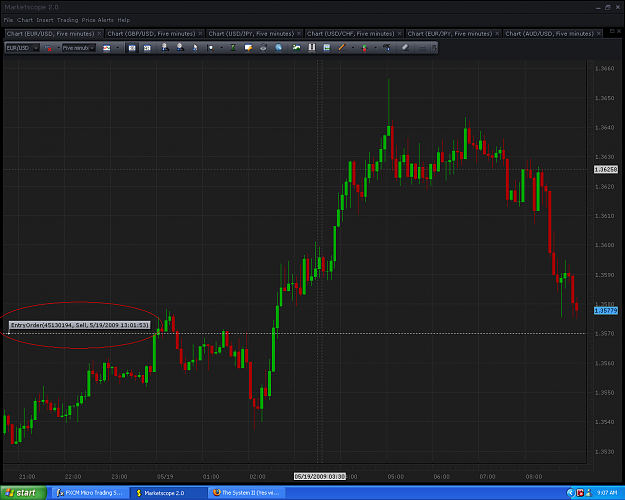625x500 pixels.
Task: Expand the arrow next to the marker icon
Action: tap(375, 48)
